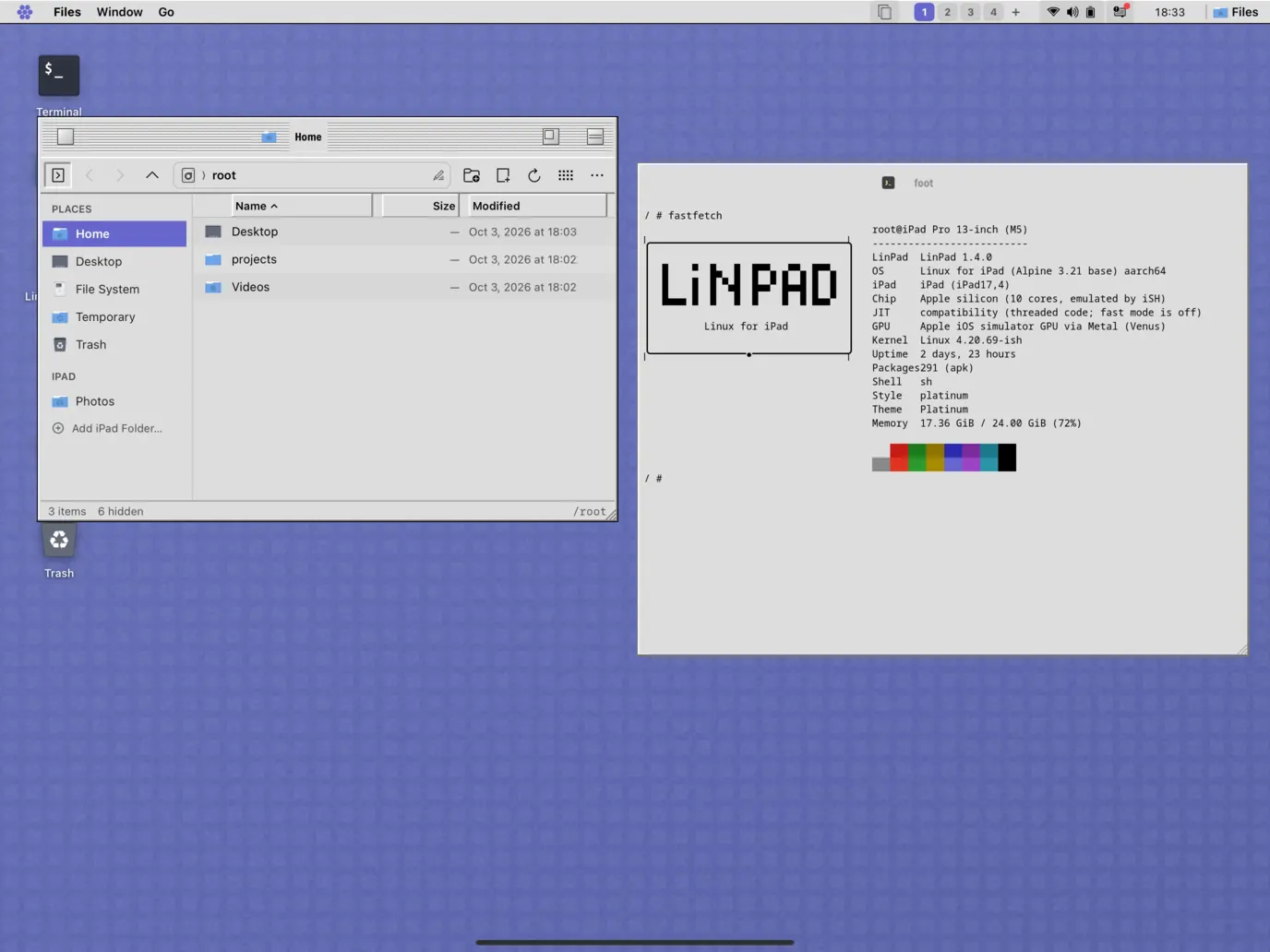Viewport: 1270px width, 952px height.
Task: Open Temporary in the sidebar
Action: 114,316
